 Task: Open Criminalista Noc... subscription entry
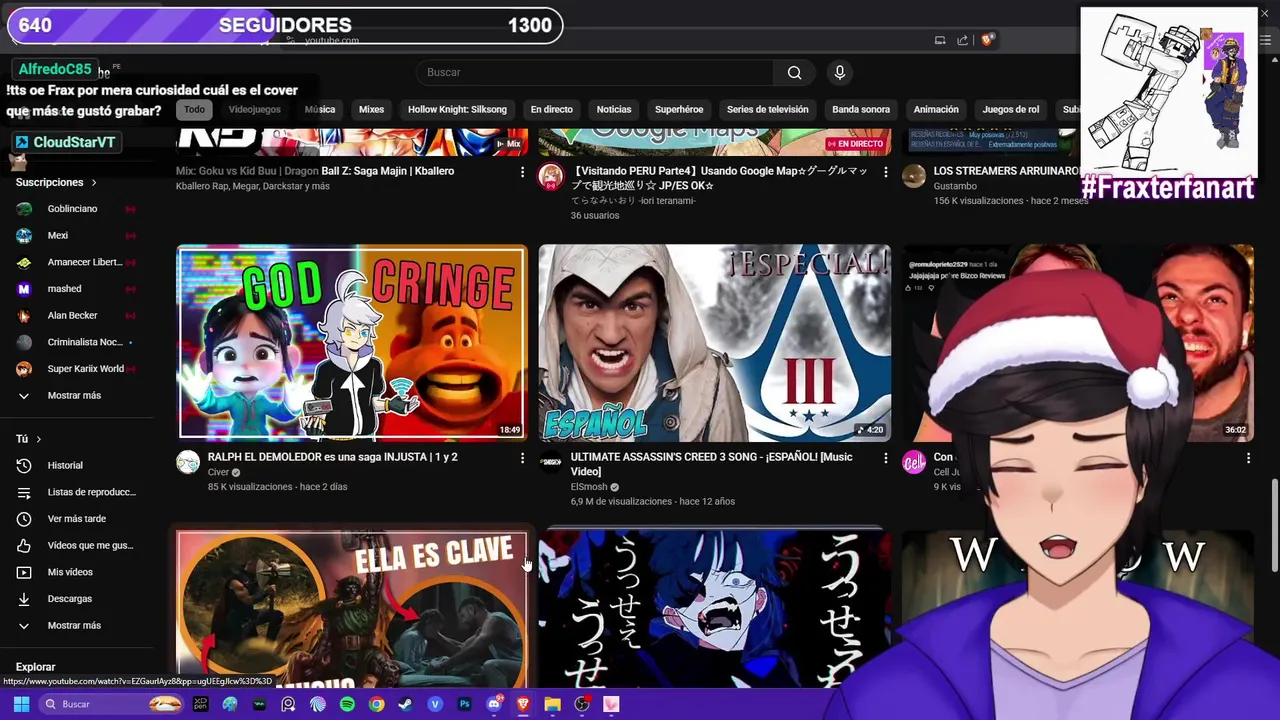[x=85, y=342]
